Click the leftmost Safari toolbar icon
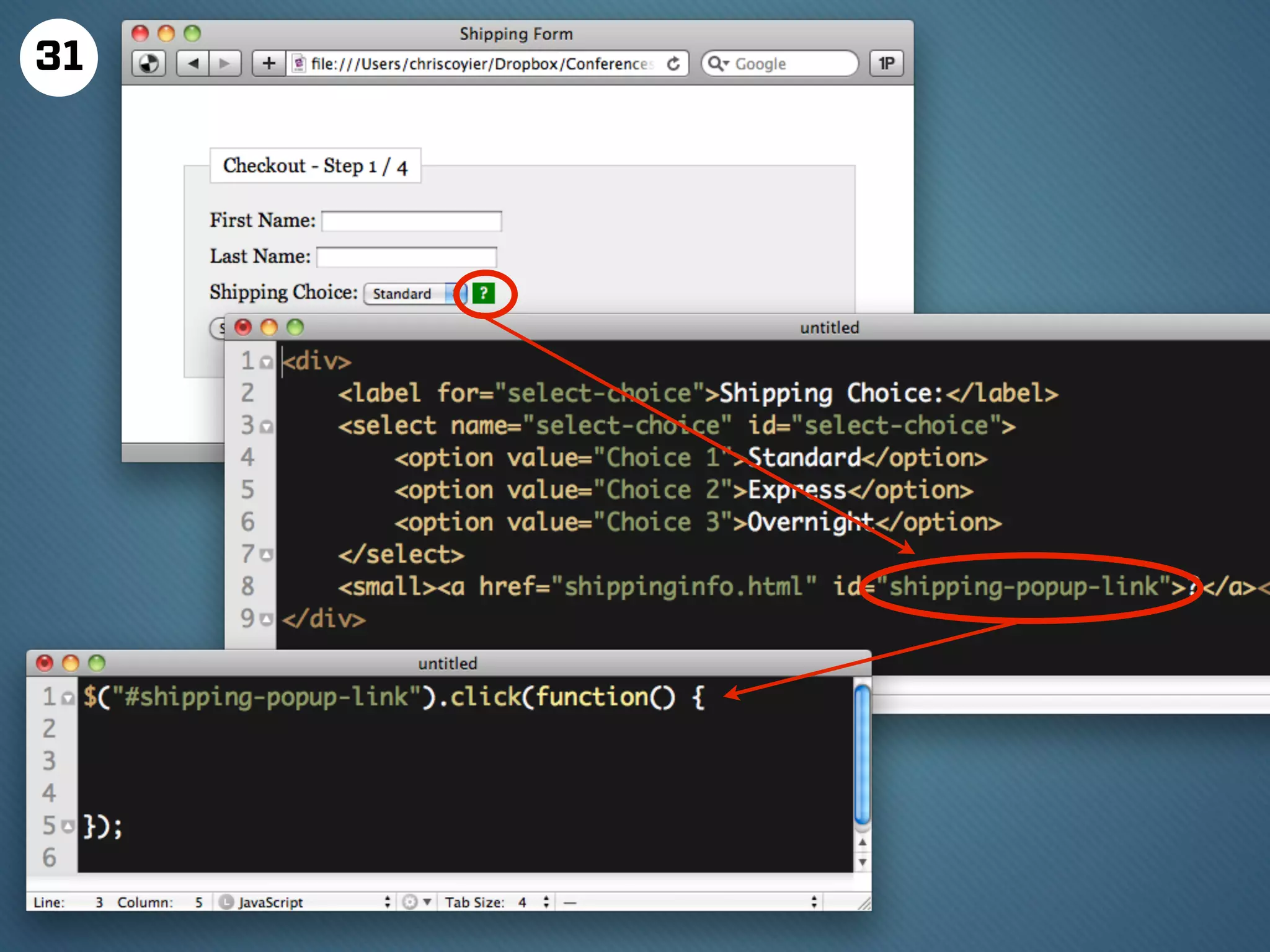Viewport: 1270px width, 952px height. (149, 63)
